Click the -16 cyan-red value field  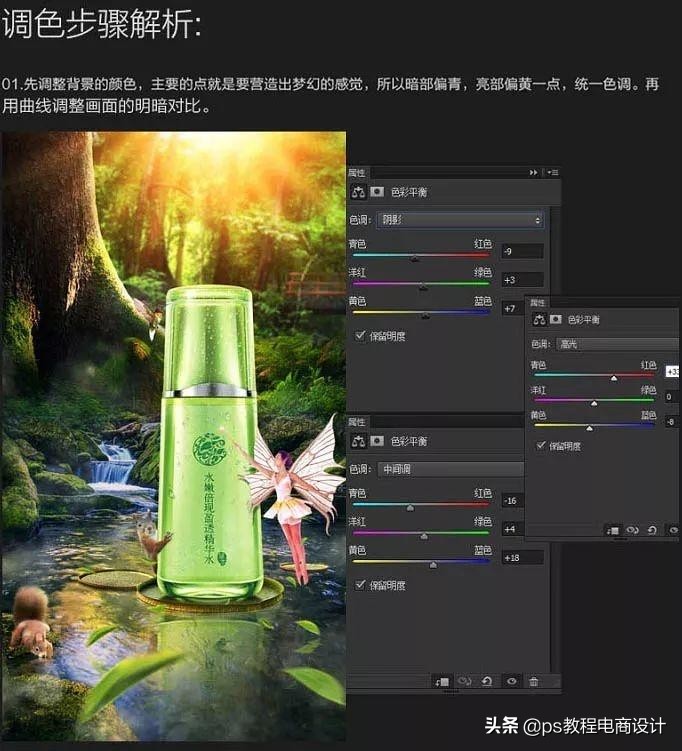point(512,501)
